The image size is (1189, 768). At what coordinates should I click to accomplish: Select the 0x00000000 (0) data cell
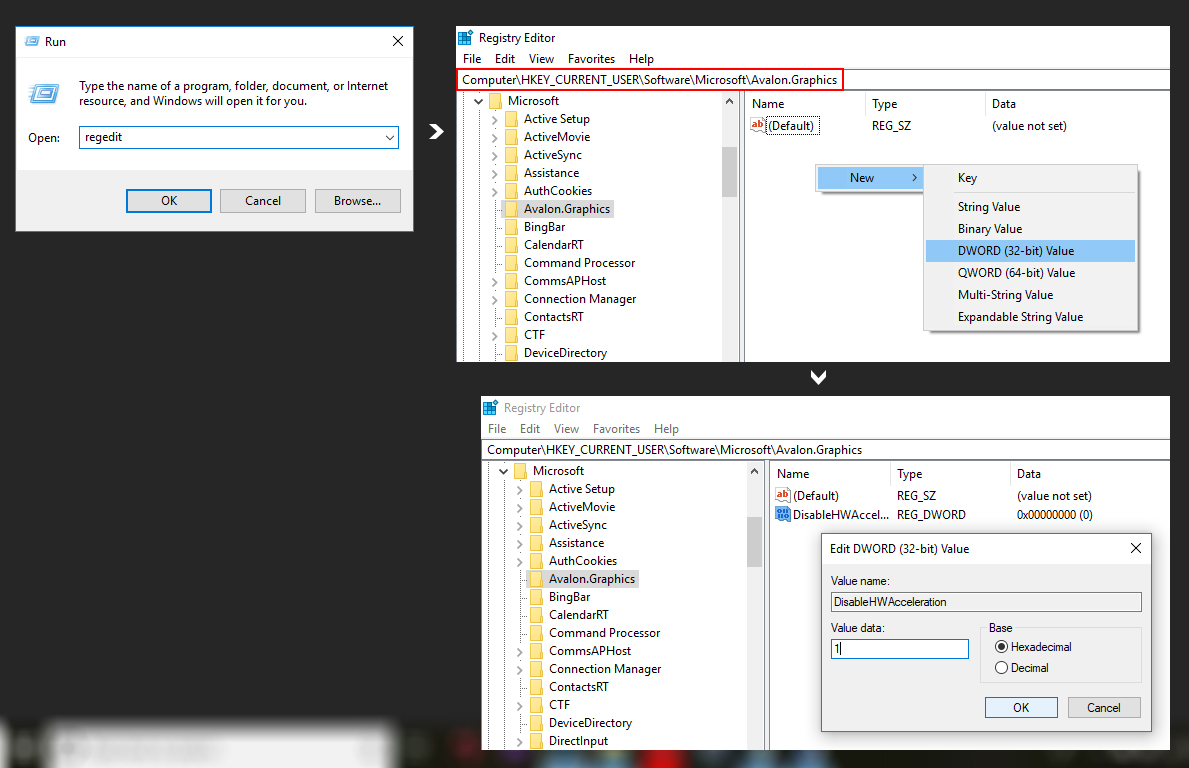pyautogui.click(x=1055, y=515)
